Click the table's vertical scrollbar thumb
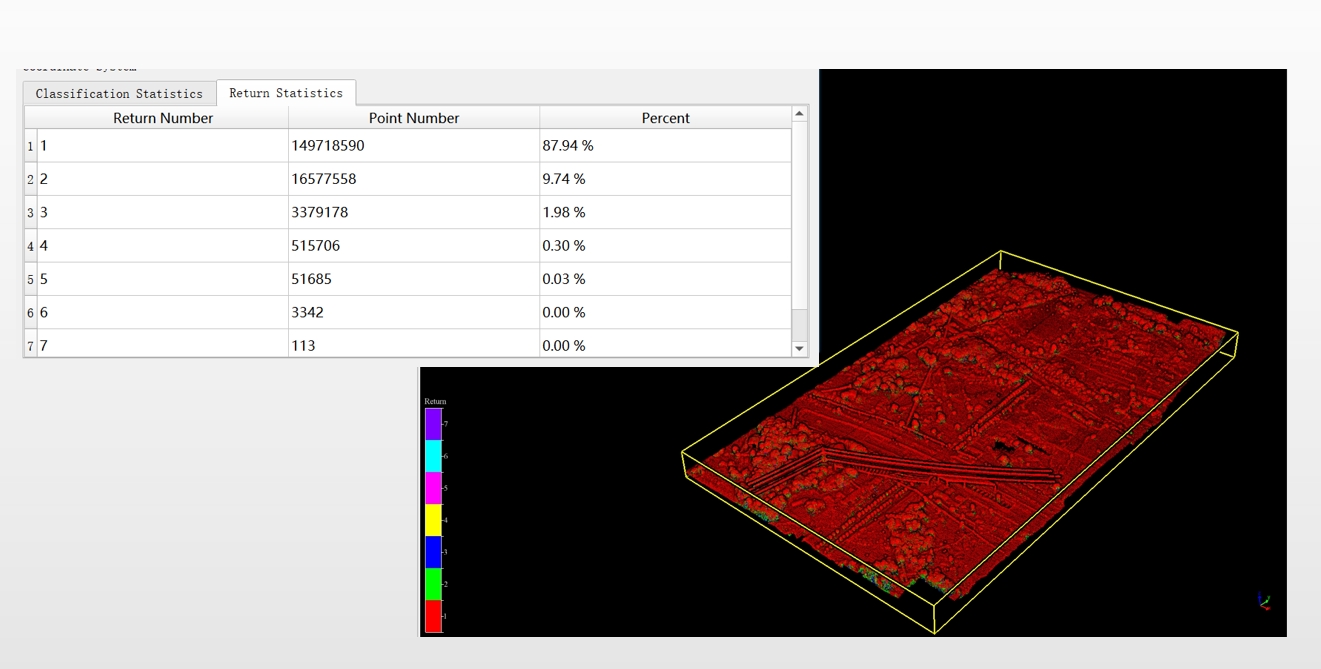This screenshot has width=1321, height=669. coord(799,325)
